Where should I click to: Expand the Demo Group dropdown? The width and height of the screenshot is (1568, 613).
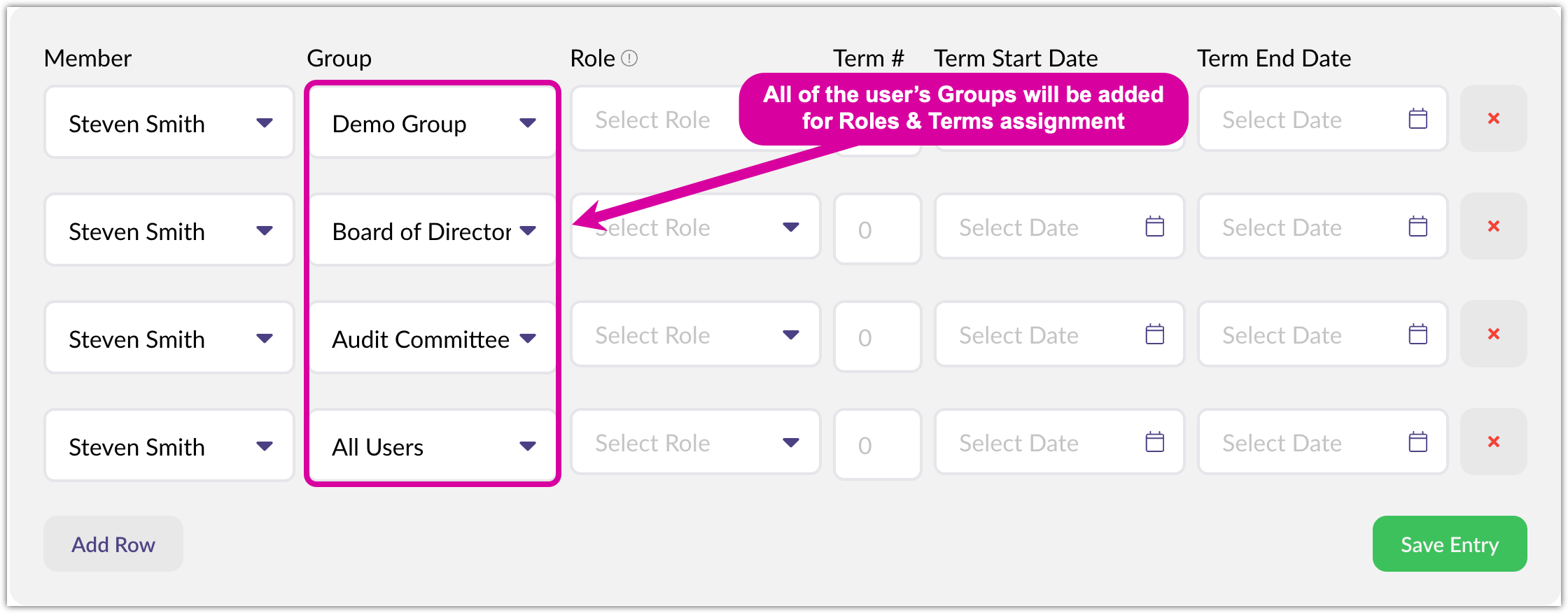point(527,123)
